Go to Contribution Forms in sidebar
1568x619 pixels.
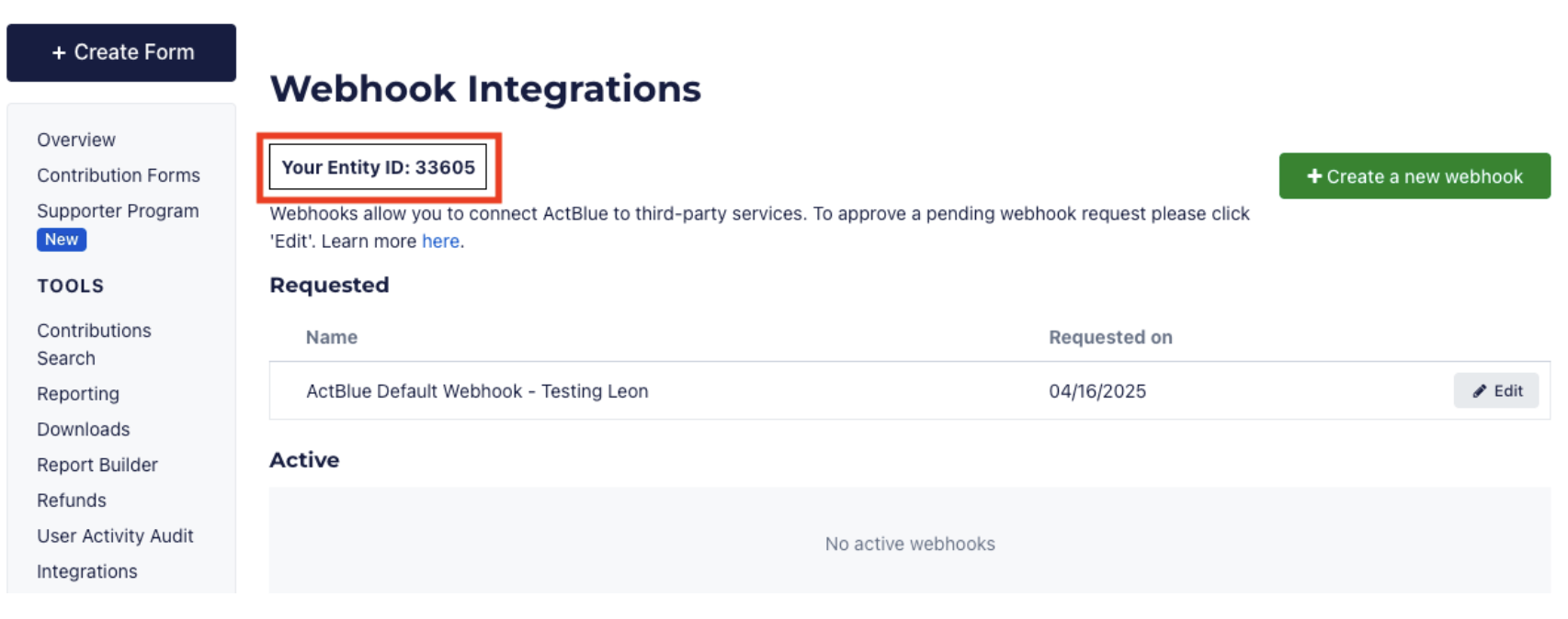pyautogui.click(x=119, y=175)
